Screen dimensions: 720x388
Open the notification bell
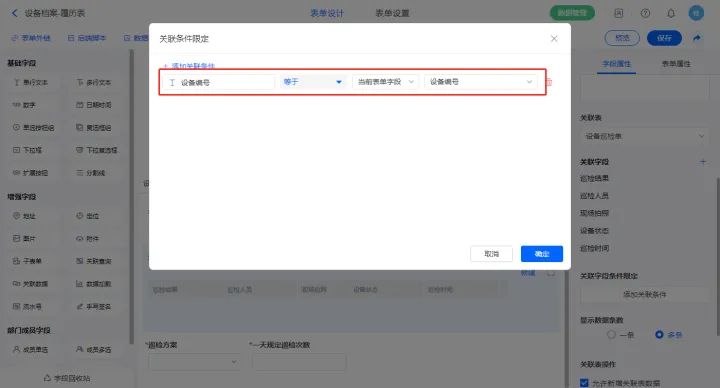(x=671, y=13)
